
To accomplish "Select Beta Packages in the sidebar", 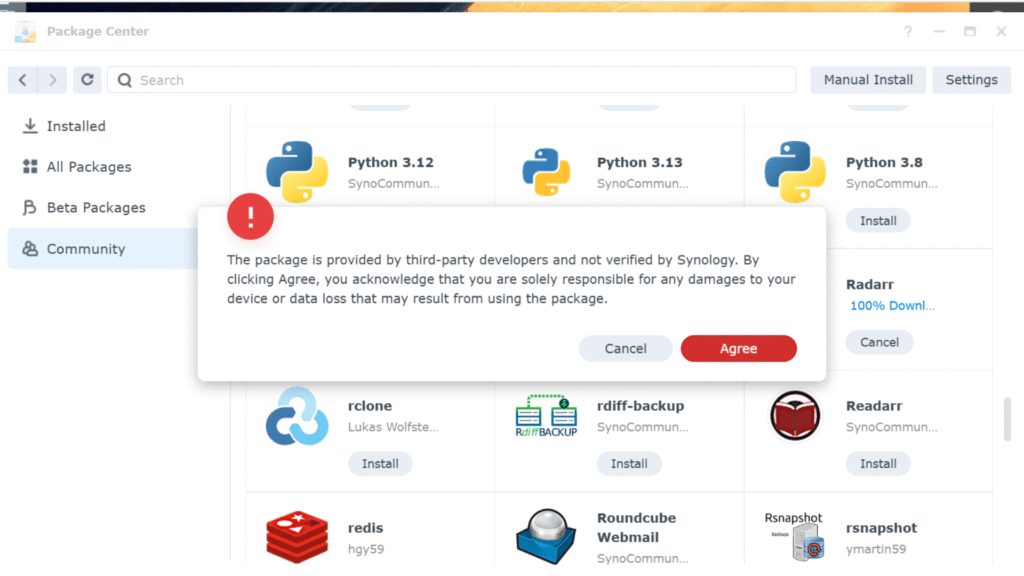I will (96, 208).
